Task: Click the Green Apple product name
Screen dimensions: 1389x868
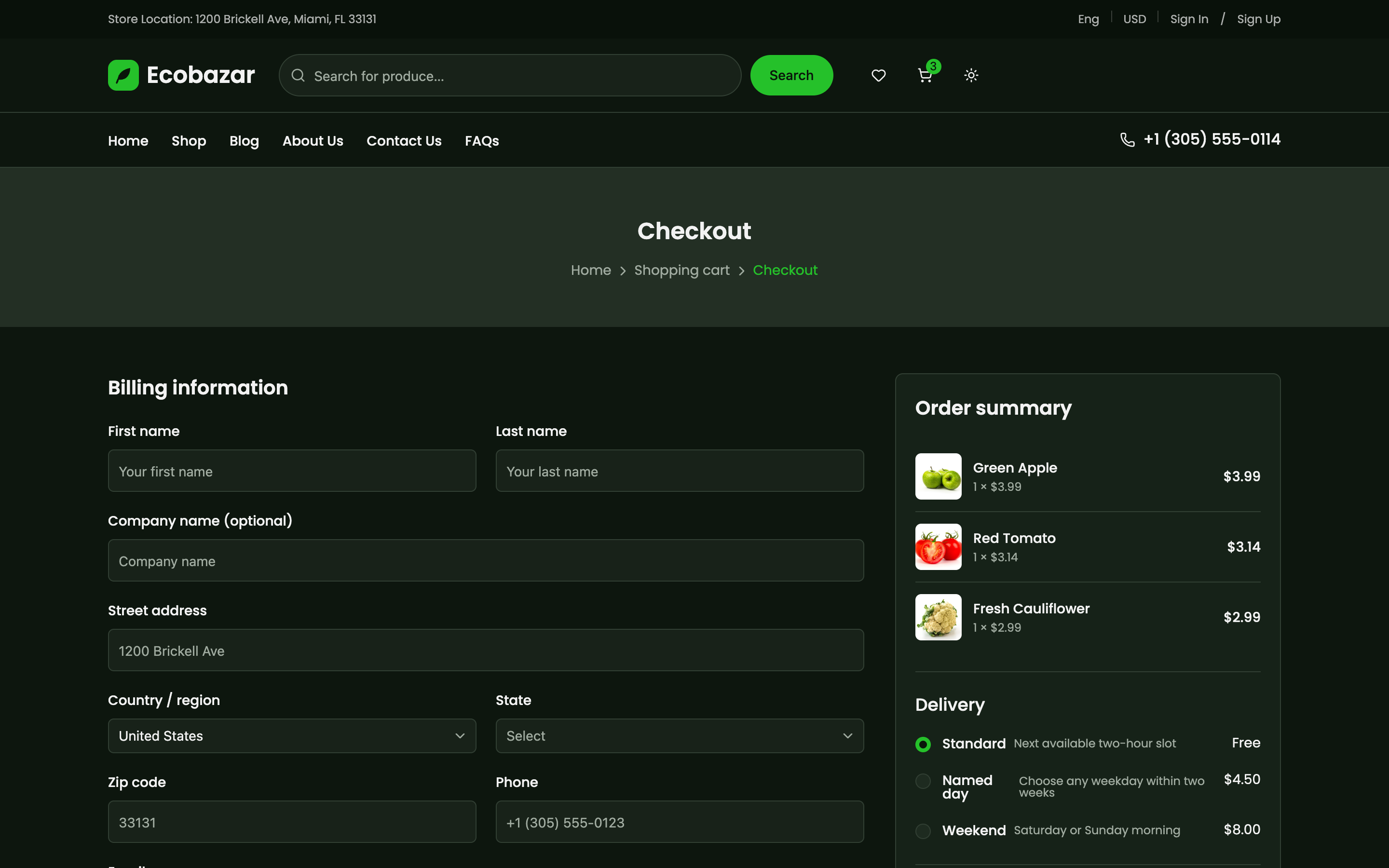Action: (1015, 468)
